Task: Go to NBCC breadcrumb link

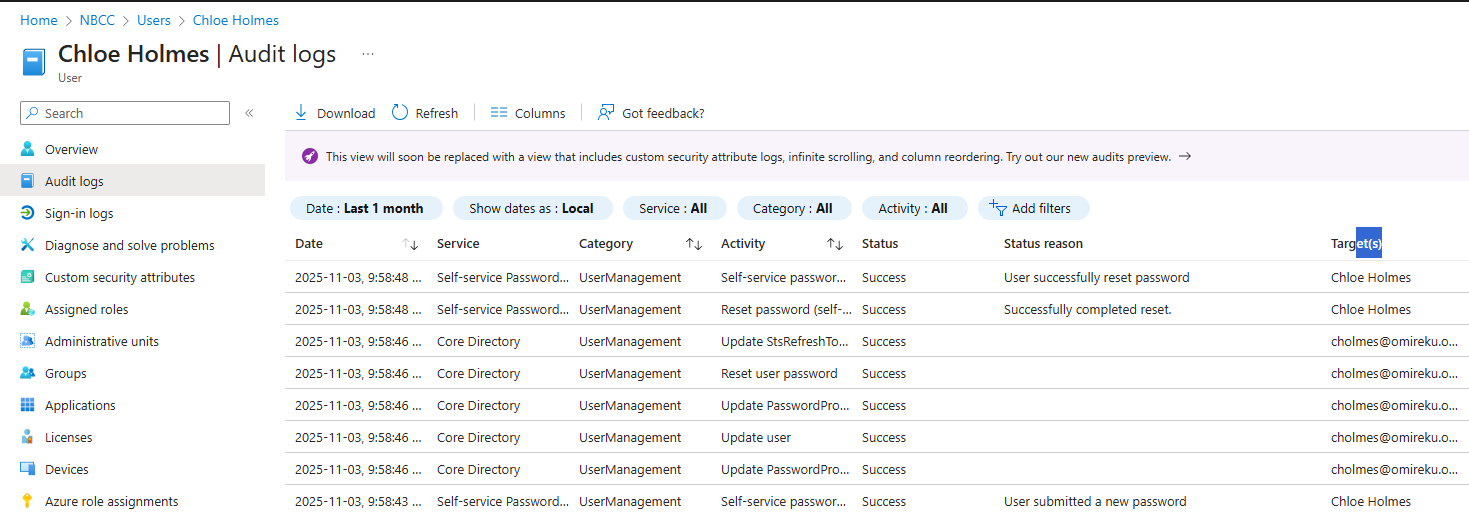Action: [97, 20]
